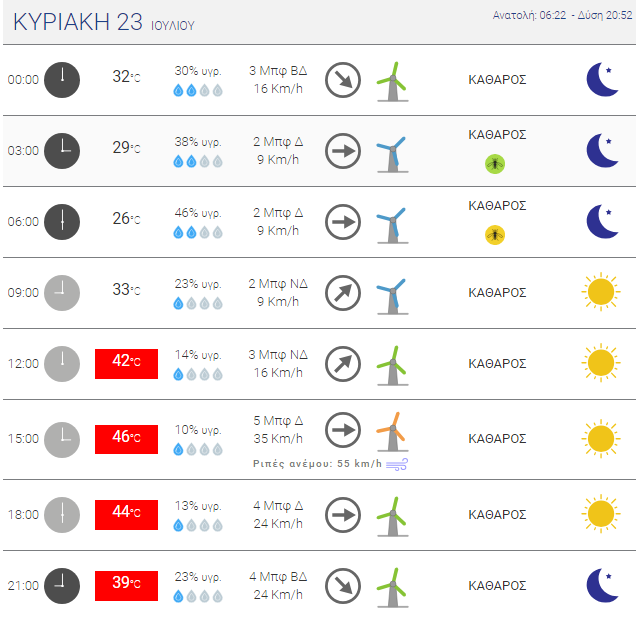Click the orange wind turbine at 15:00
The height and width of the screenshot is (617, 636).
point(392,432)
